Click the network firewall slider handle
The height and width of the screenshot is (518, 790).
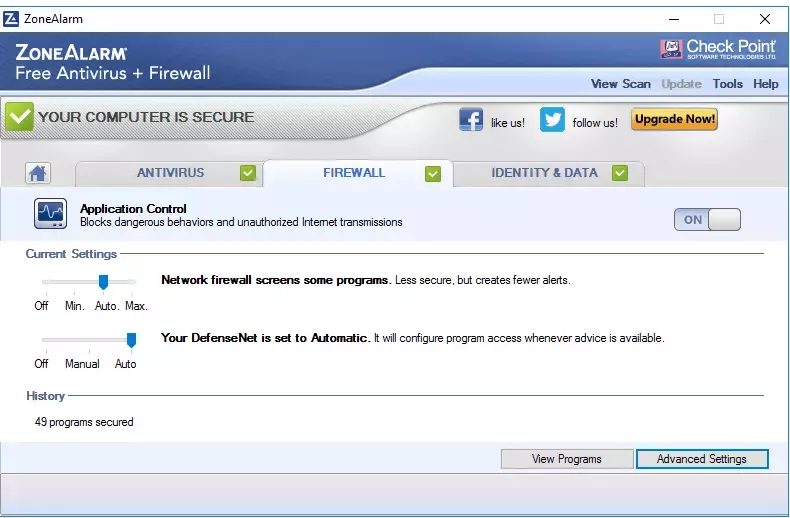tap(103, 282)
